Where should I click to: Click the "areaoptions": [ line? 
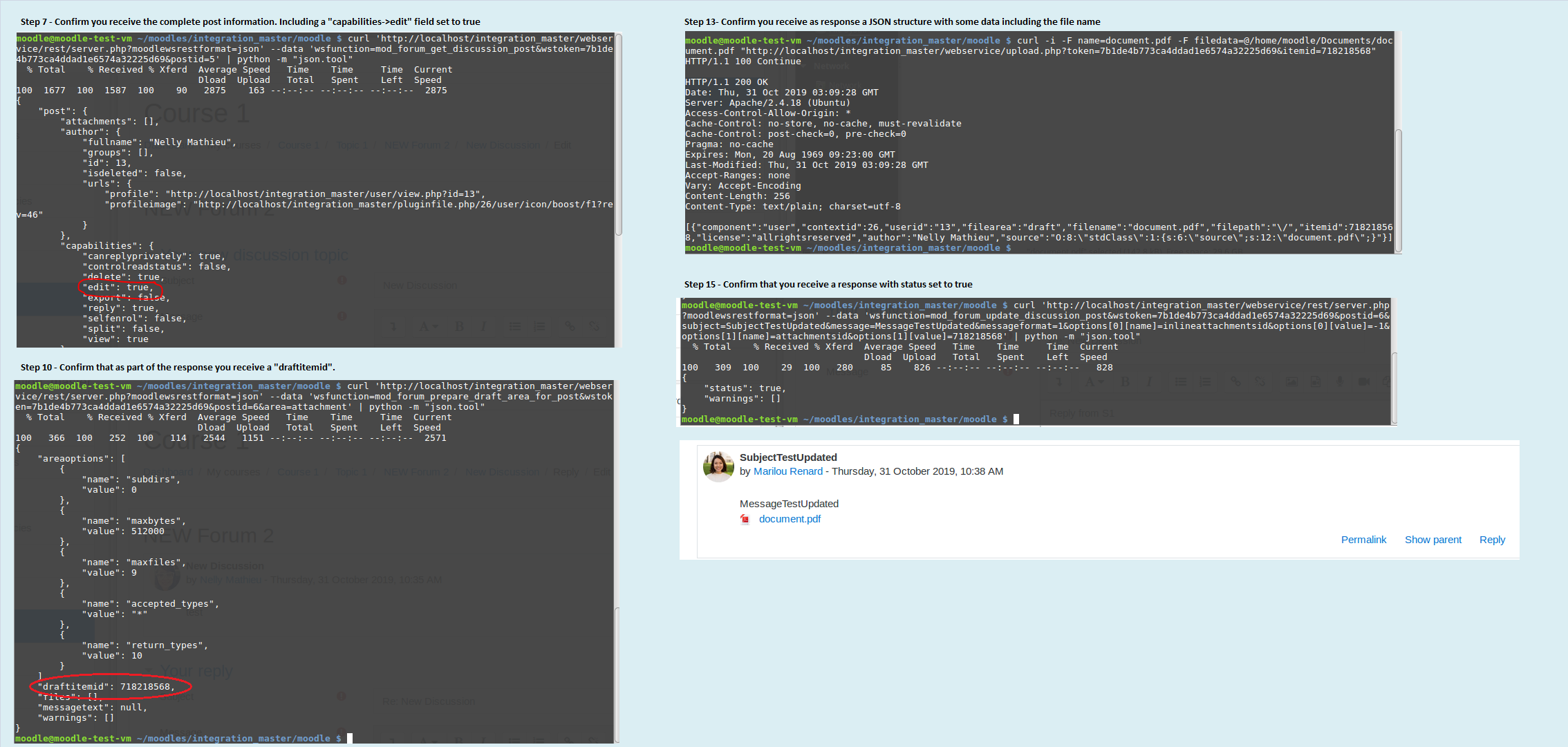(81, 459)
